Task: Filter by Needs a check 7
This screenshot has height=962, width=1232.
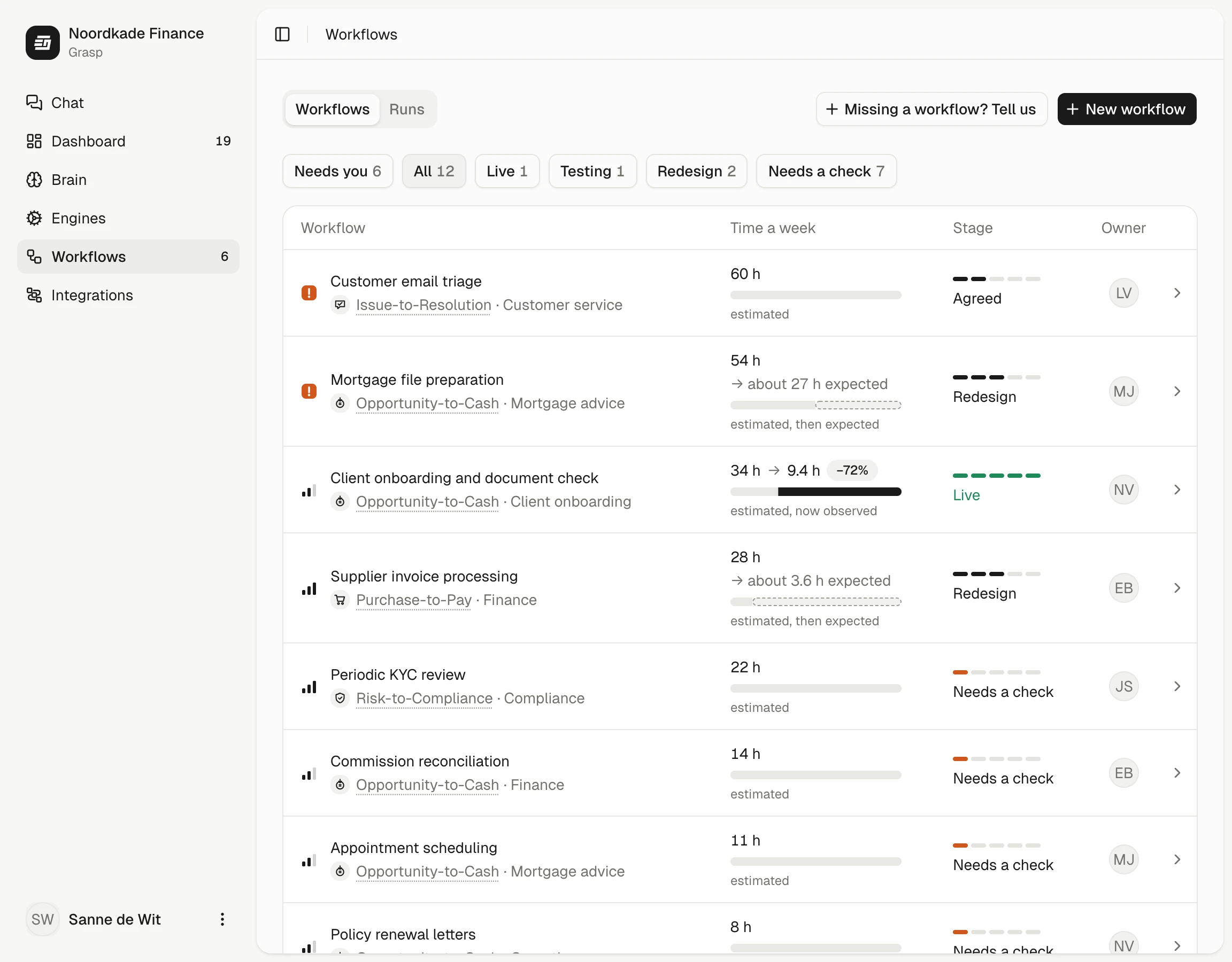Action: click(x=826, y=171)
